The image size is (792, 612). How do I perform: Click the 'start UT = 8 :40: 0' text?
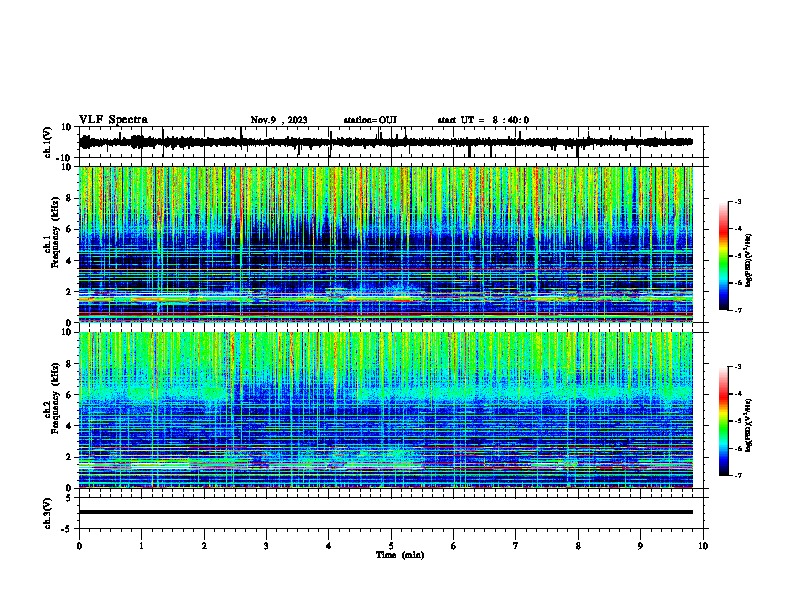click(x=483, y=120)
